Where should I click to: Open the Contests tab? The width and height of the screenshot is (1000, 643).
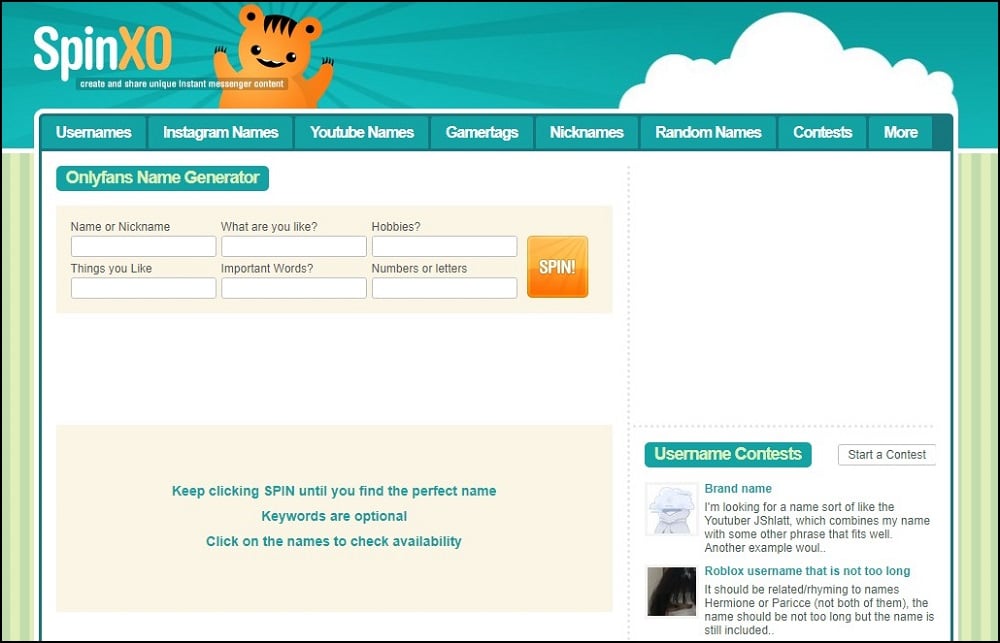(x=823, y=133)
